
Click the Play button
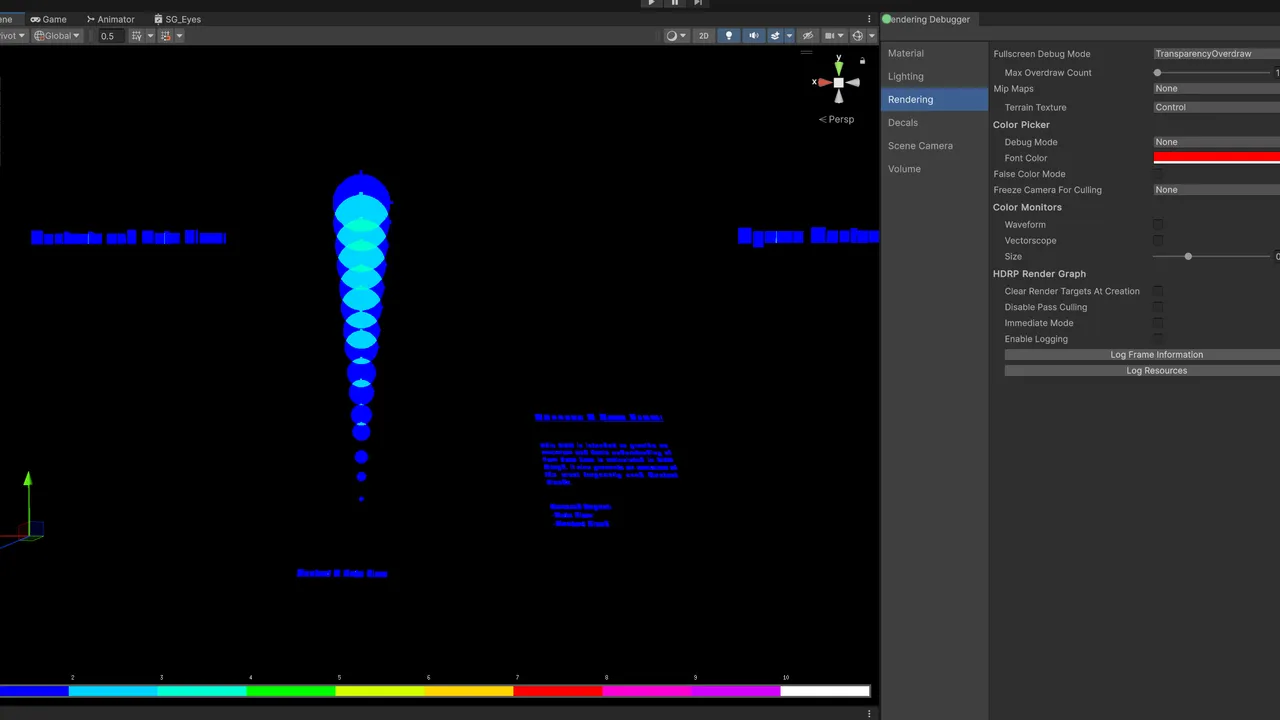point(651,3)
